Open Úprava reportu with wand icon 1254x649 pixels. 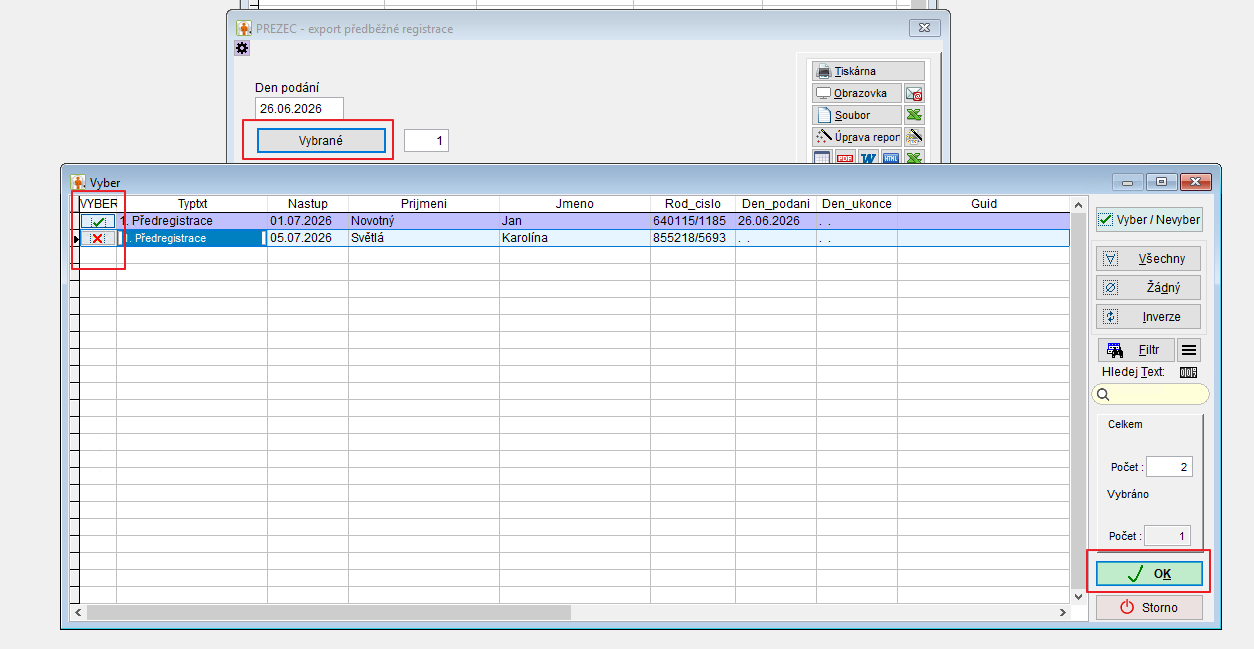pyautogui.click(x=857, y=137)
